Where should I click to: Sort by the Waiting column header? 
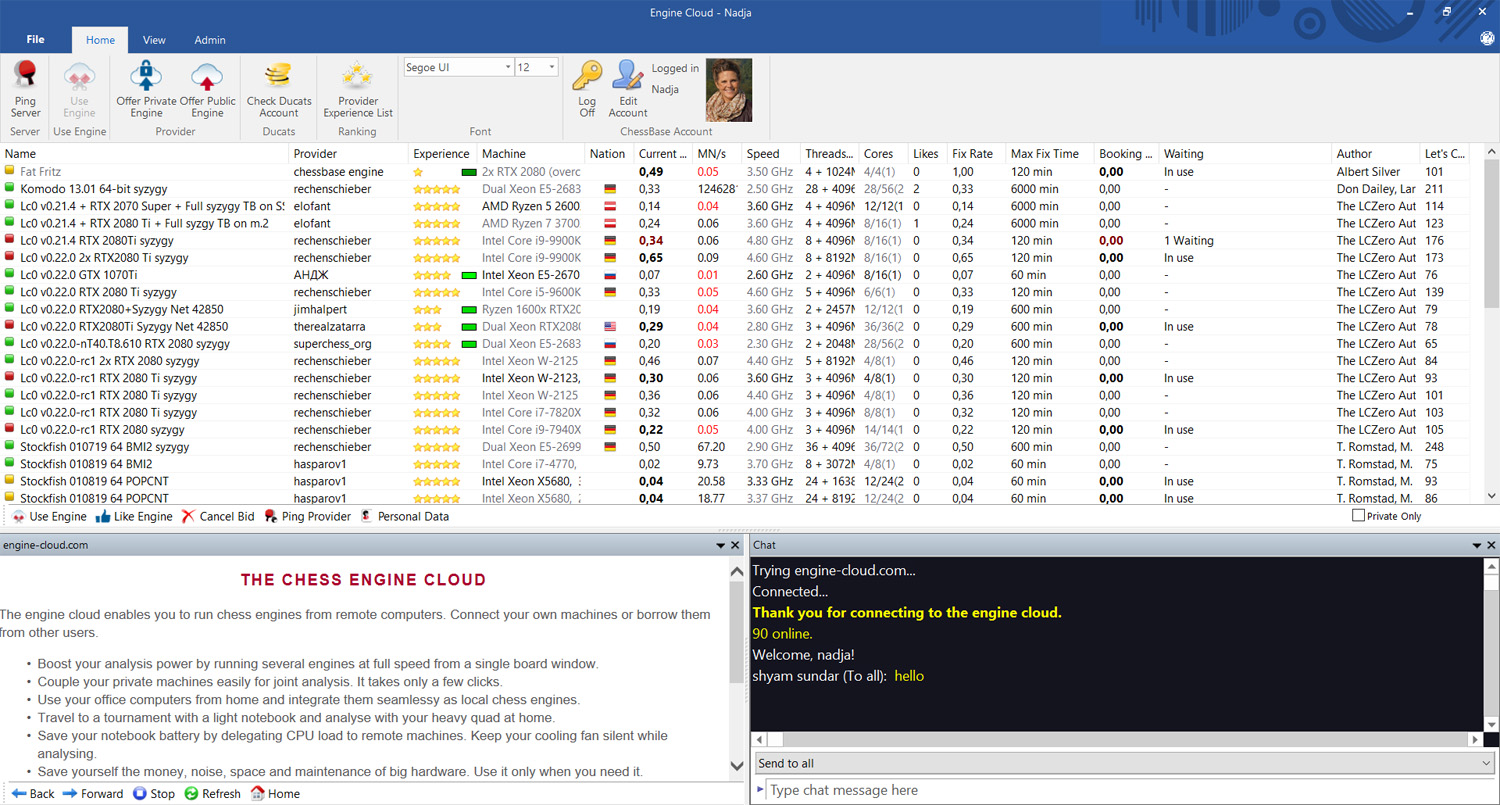[1246, 154]
